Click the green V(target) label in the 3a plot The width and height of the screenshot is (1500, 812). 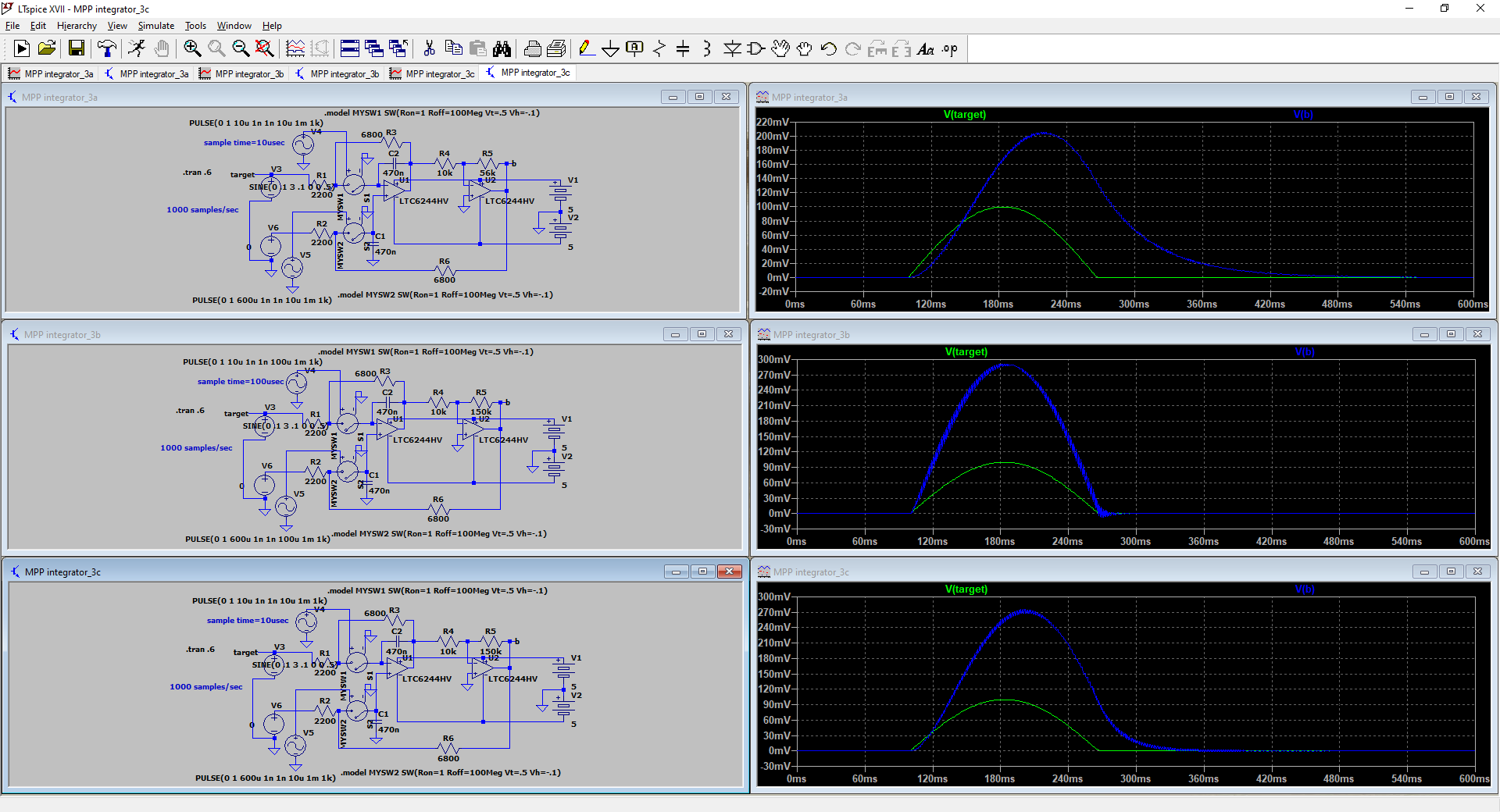(964, 115)
